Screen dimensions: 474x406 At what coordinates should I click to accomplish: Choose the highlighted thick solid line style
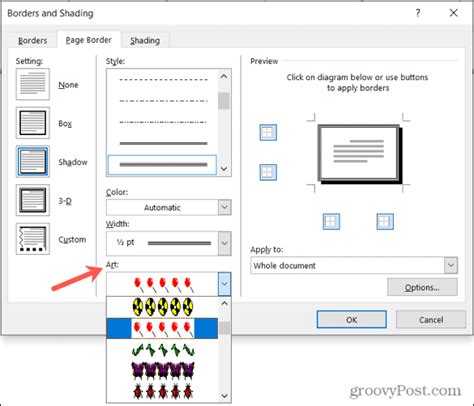pyautogui.click(x=162, y=165)
